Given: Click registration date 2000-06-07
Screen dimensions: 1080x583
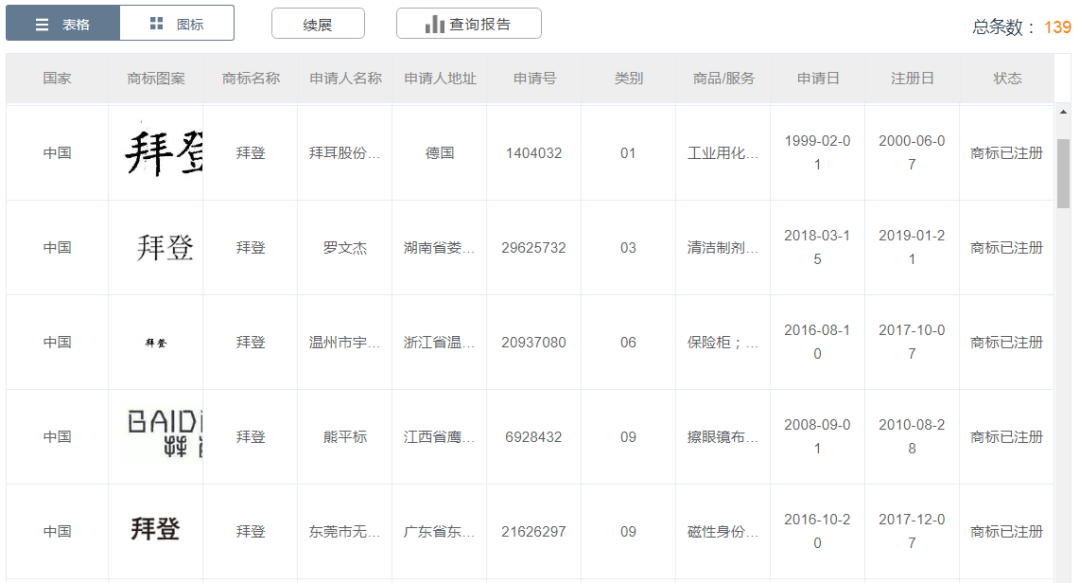Looking at the screenshot, I should click(x=912, y=152).
